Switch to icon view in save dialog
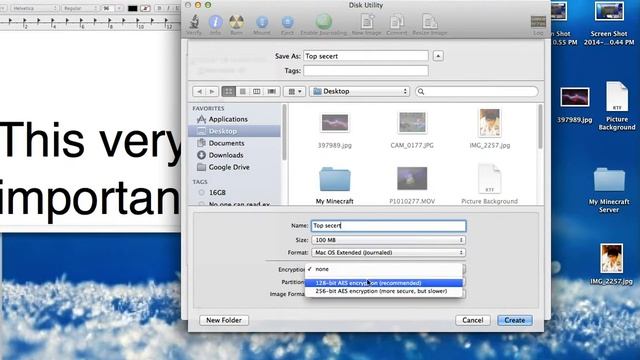The width and height of the screenshot is (640, 360). click(x=229, y=91)
